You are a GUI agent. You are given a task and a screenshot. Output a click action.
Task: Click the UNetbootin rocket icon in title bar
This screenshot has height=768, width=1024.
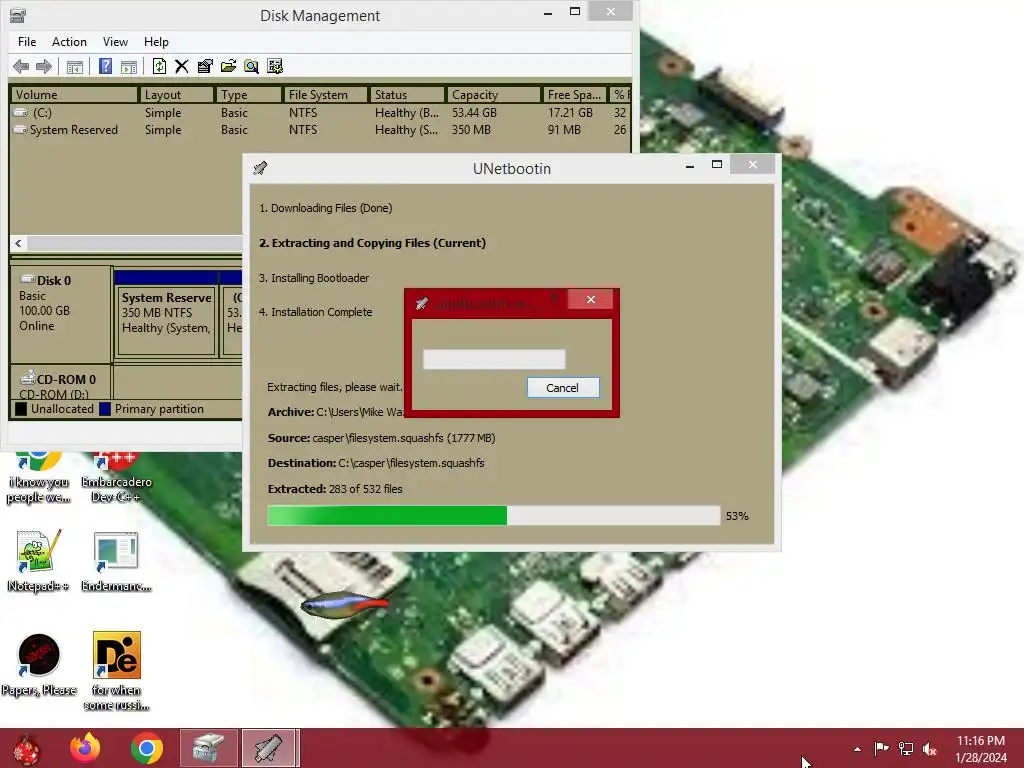(x=260, y=168)
